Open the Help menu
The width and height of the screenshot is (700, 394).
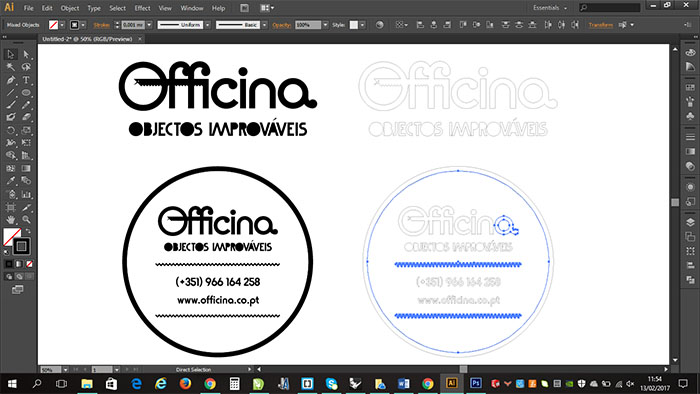(218, 8)
